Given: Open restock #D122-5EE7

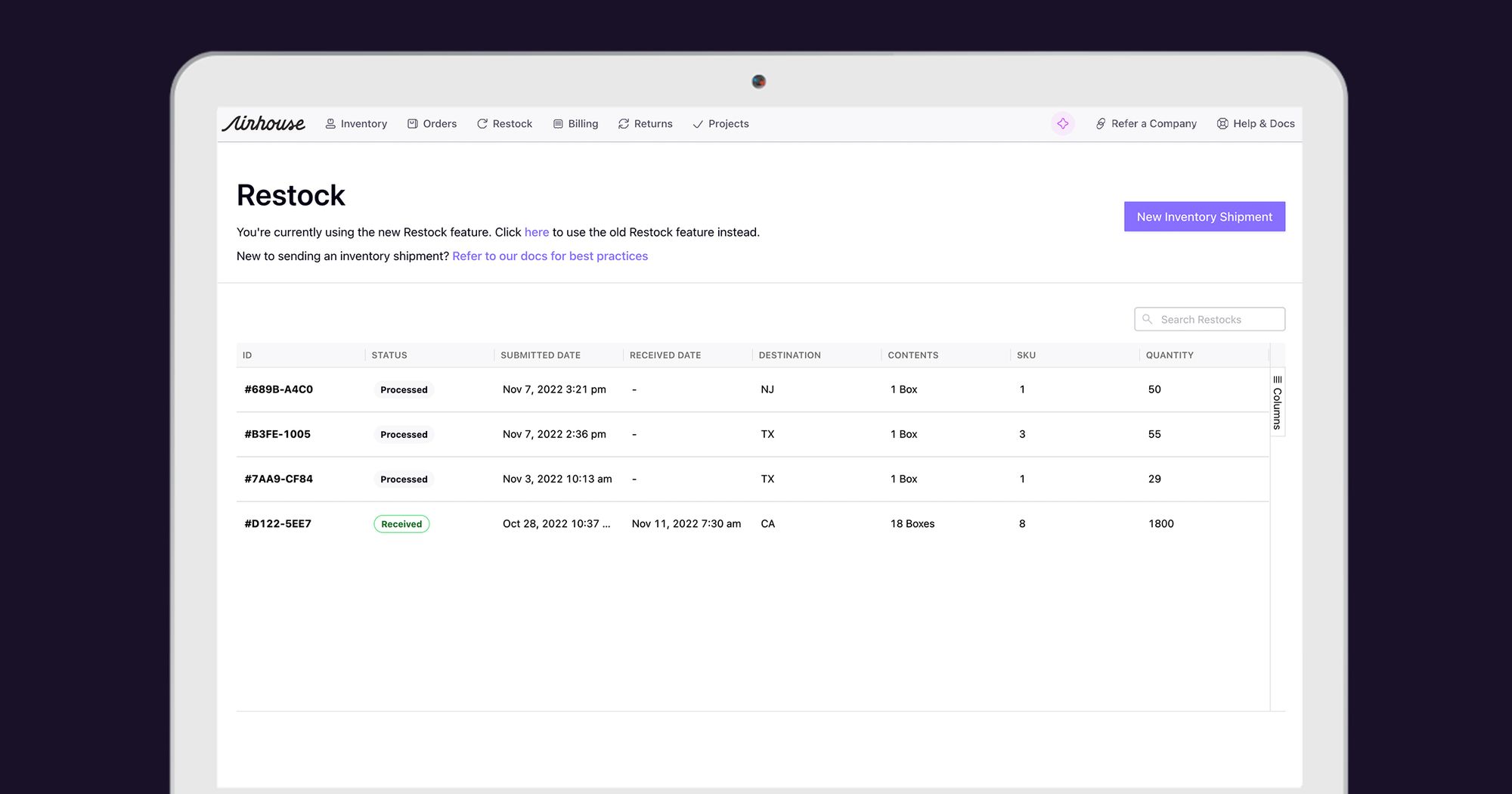Looking at the screenshot, I should tap(277, 523).
